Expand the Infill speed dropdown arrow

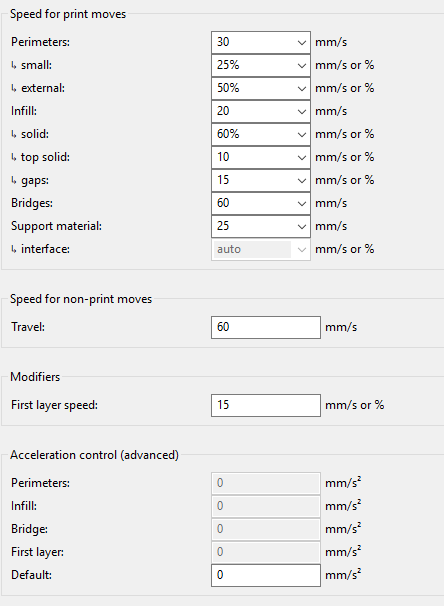(x=302, y=111)
